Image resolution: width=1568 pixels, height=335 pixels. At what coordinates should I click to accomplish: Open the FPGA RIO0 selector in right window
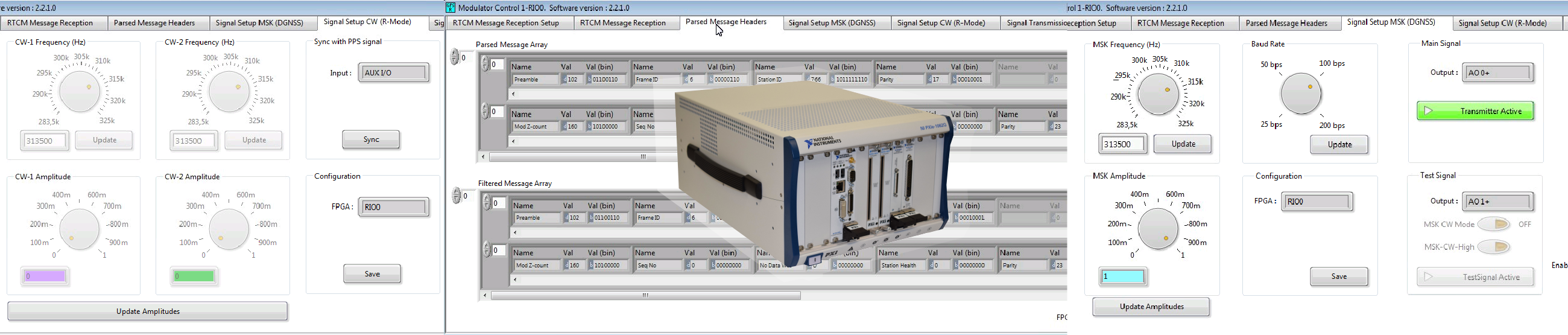pos(1317,202)
